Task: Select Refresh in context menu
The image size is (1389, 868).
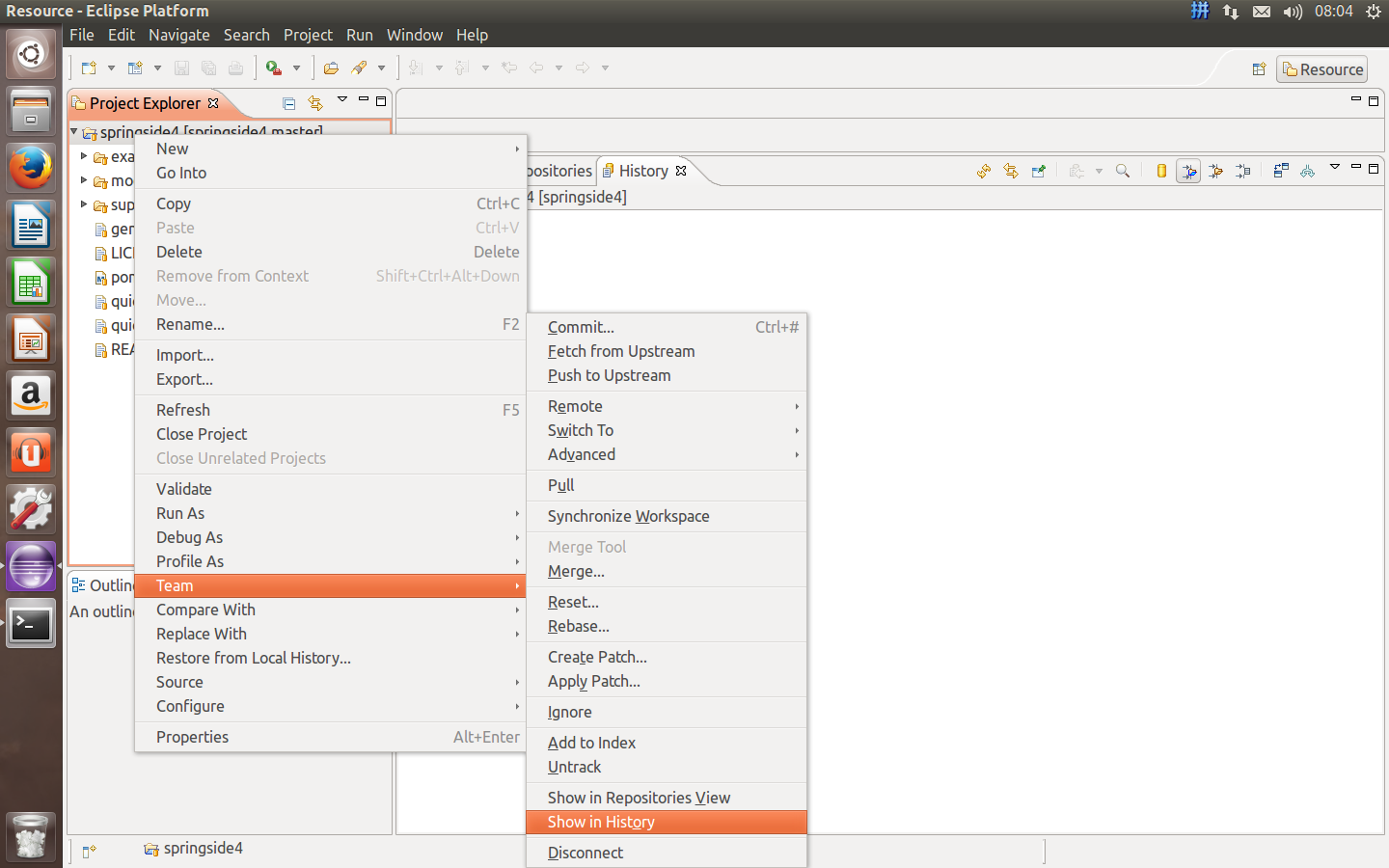Action: 331,410
